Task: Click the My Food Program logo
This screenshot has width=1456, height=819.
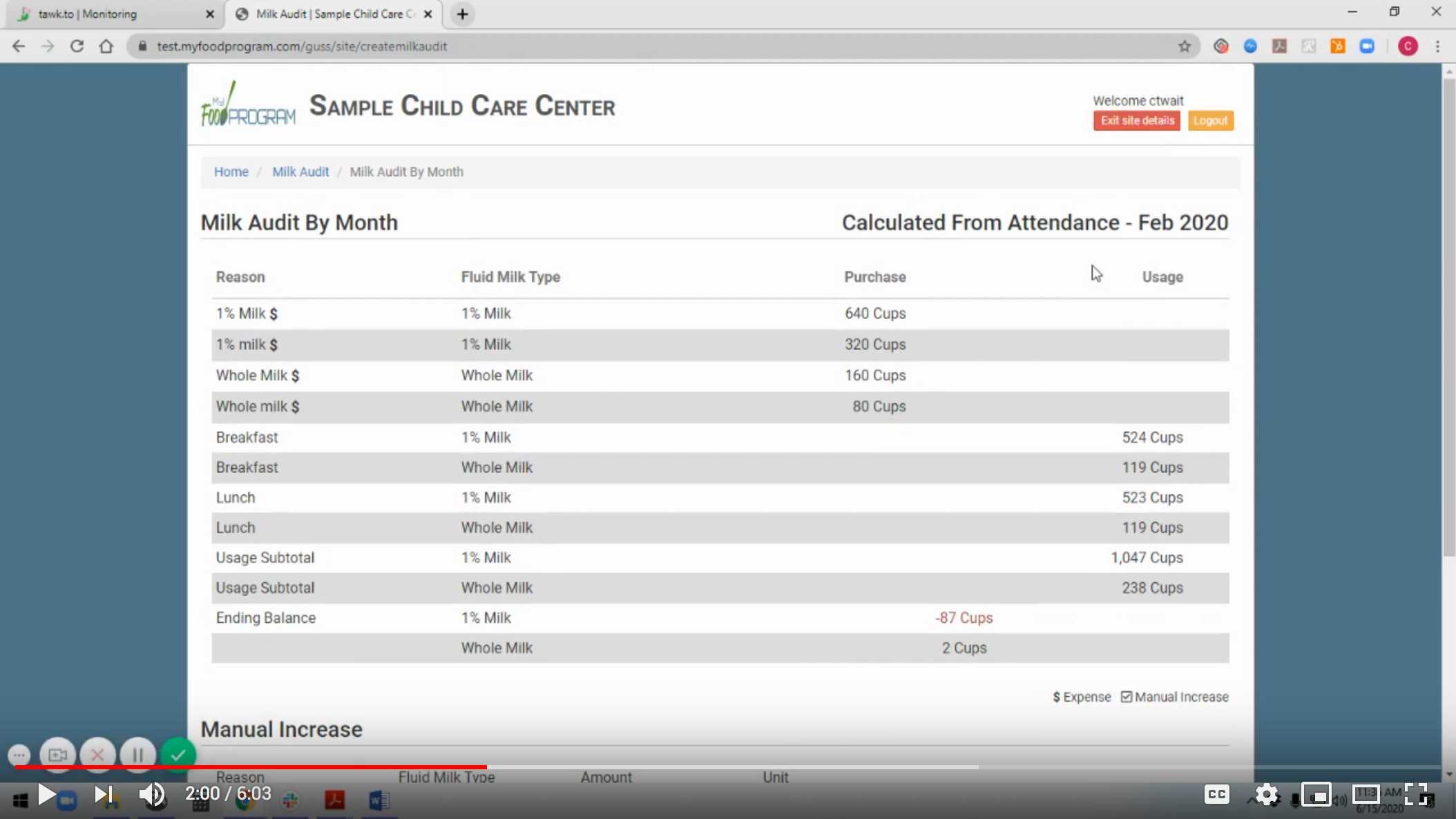Action: point(248,105)
